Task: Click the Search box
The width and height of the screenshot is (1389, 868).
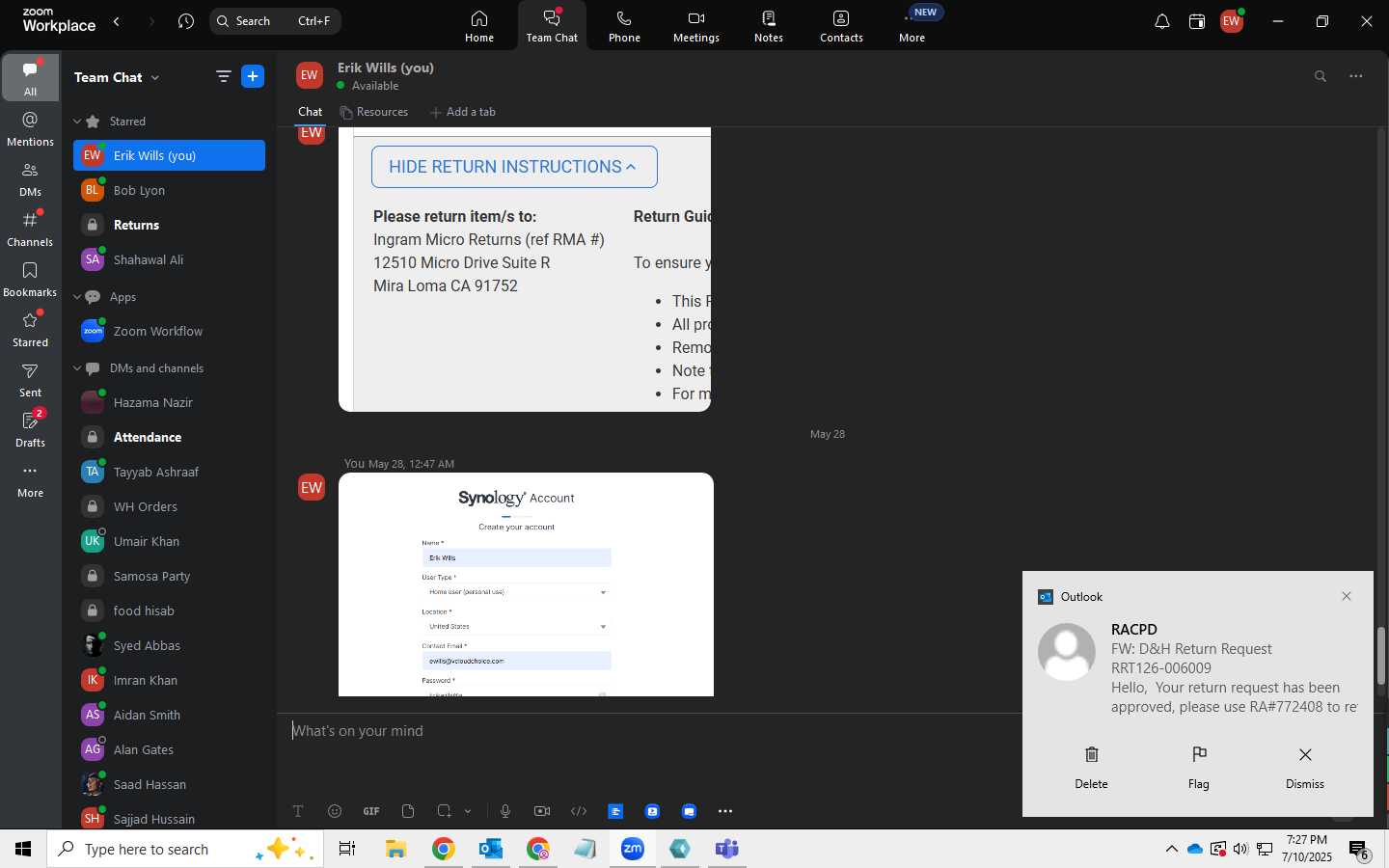Action: (275, 21)
